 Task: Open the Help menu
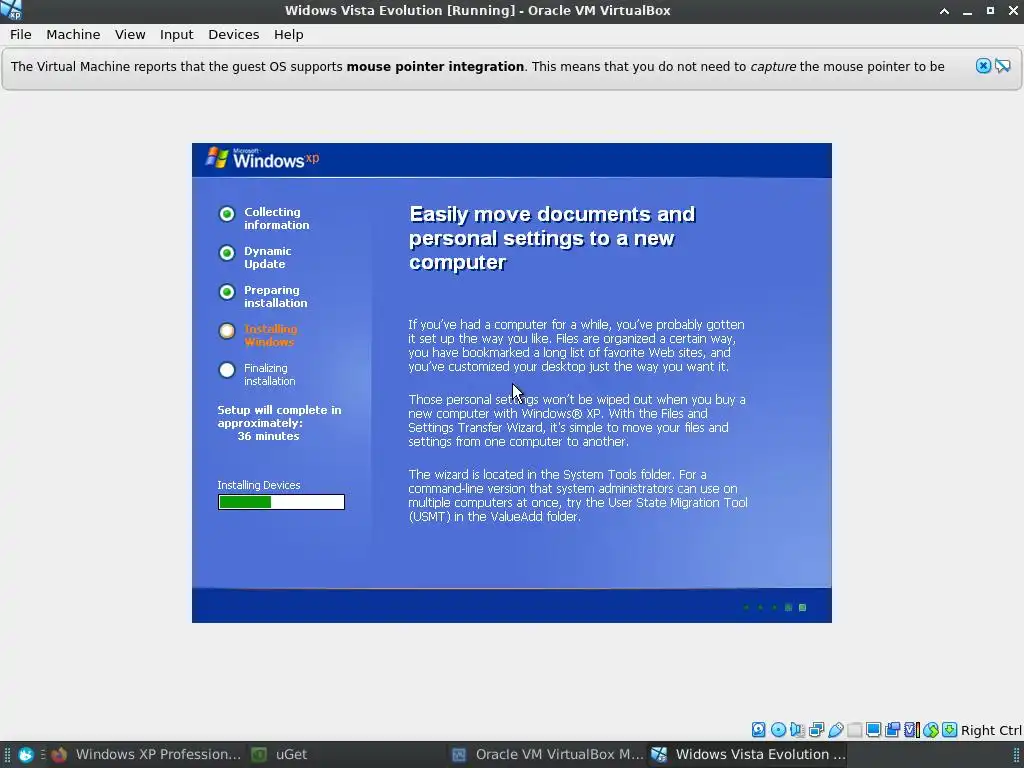(x=288, y=35)
